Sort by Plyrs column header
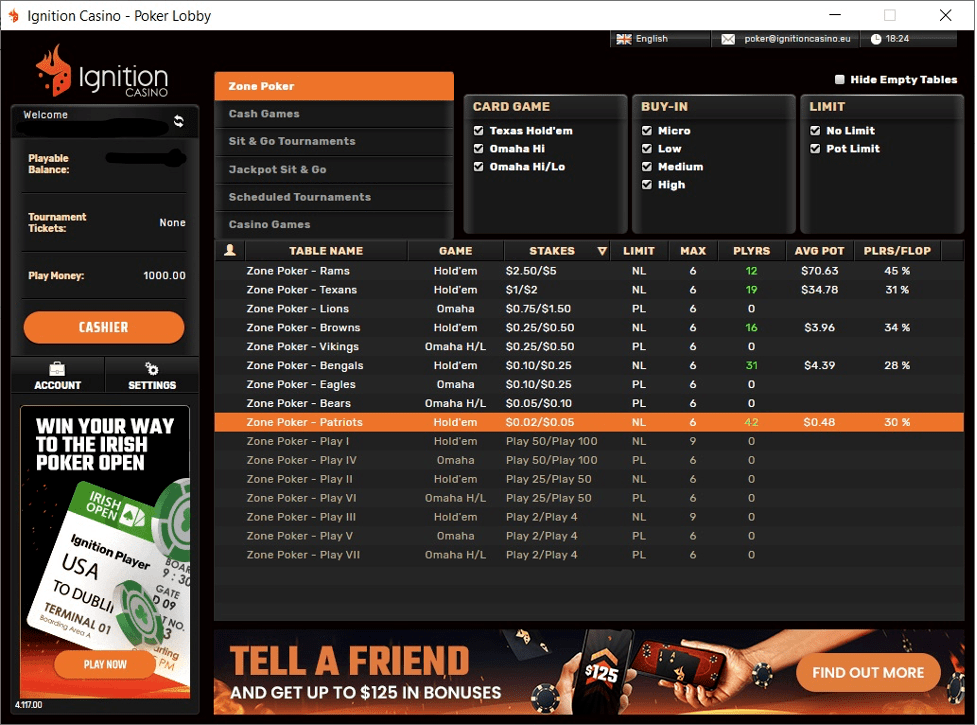This screenshot has width=977, height=725. click(751, 251)
